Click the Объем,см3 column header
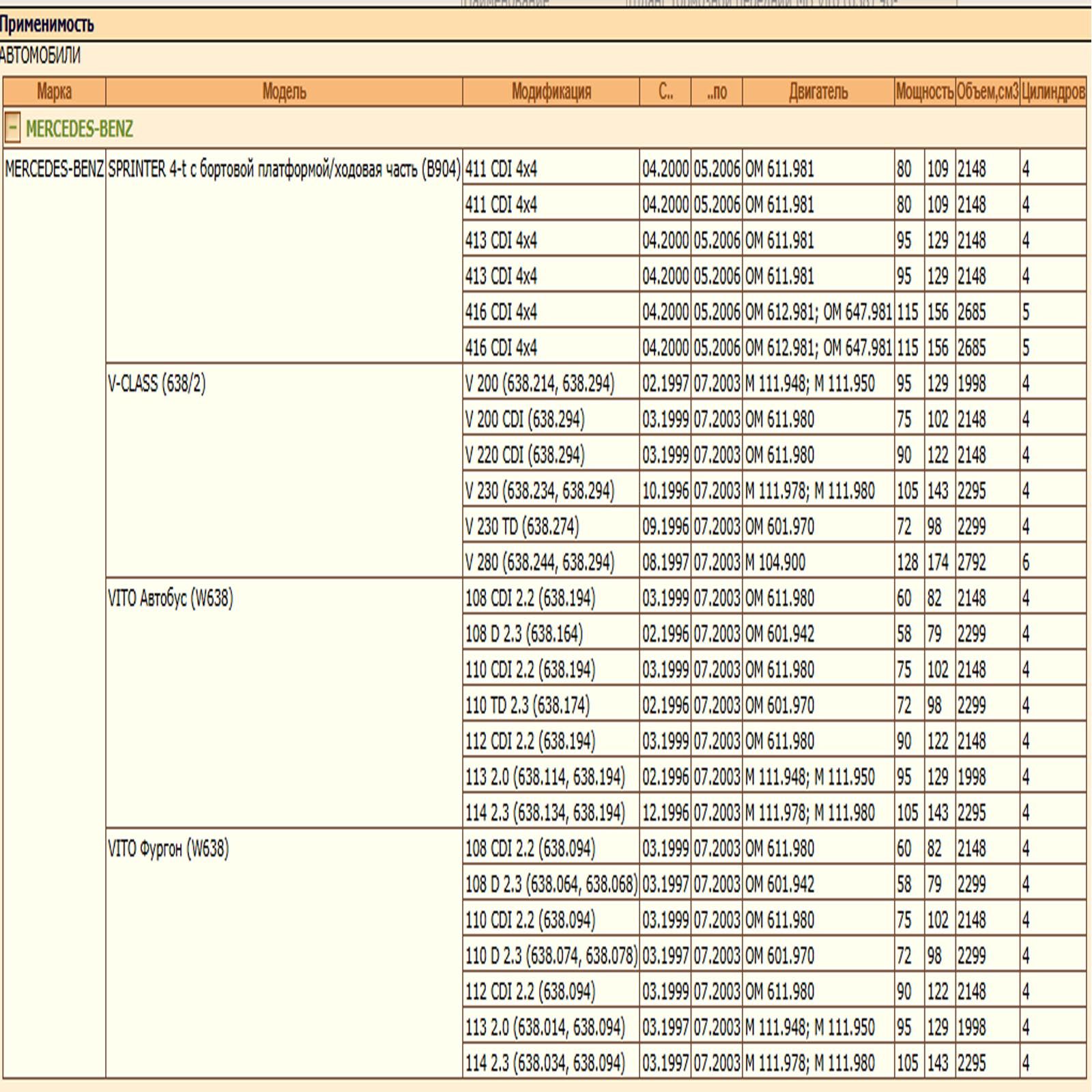Screen dimensions: 1092x1092 click(987, 91)
